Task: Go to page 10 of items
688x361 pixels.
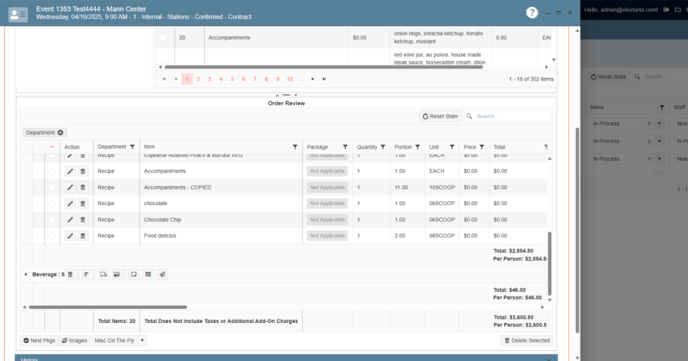Action: pyautogui.click(x=290, y=79)
